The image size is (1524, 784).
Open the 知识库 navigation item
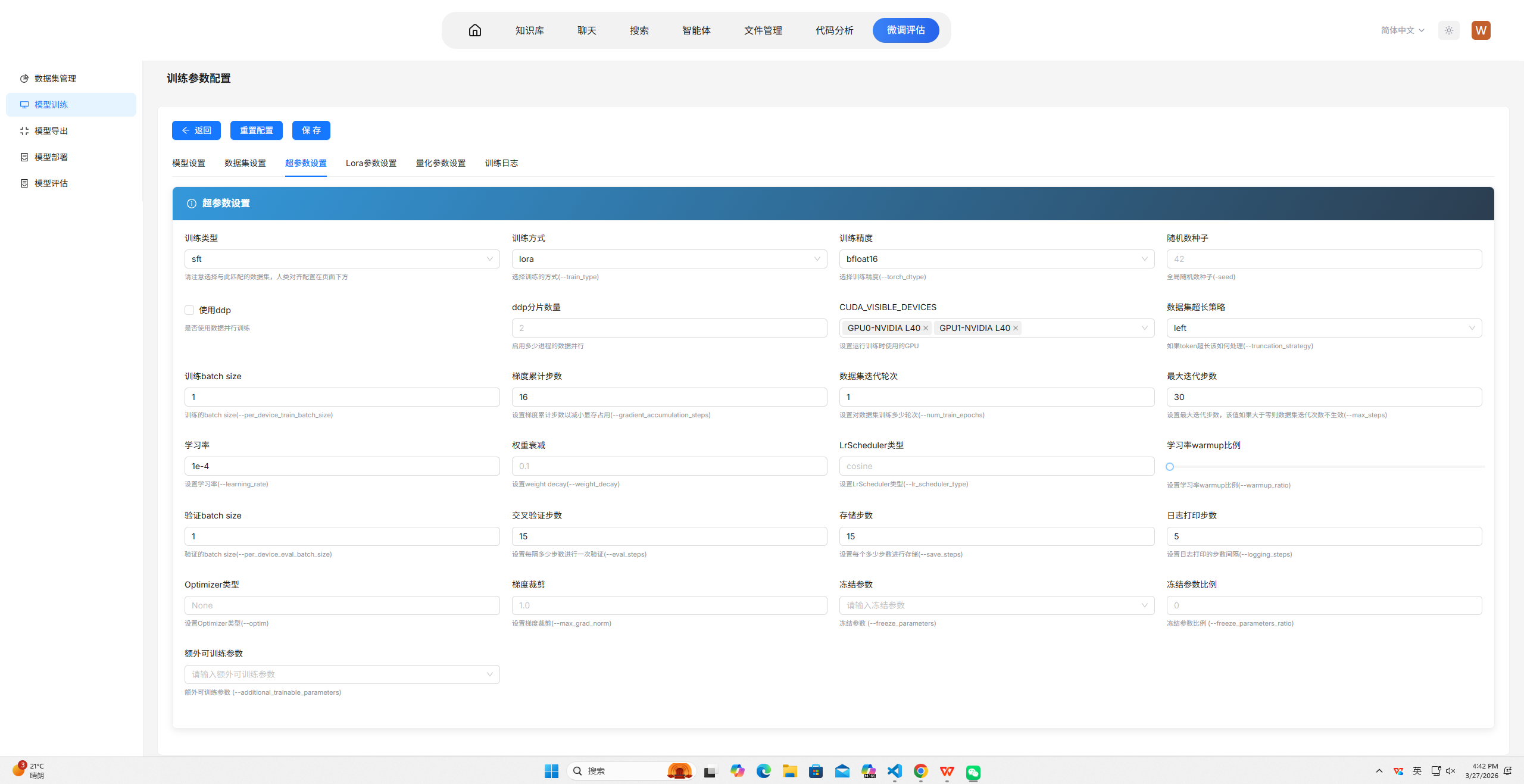point(529,30)
